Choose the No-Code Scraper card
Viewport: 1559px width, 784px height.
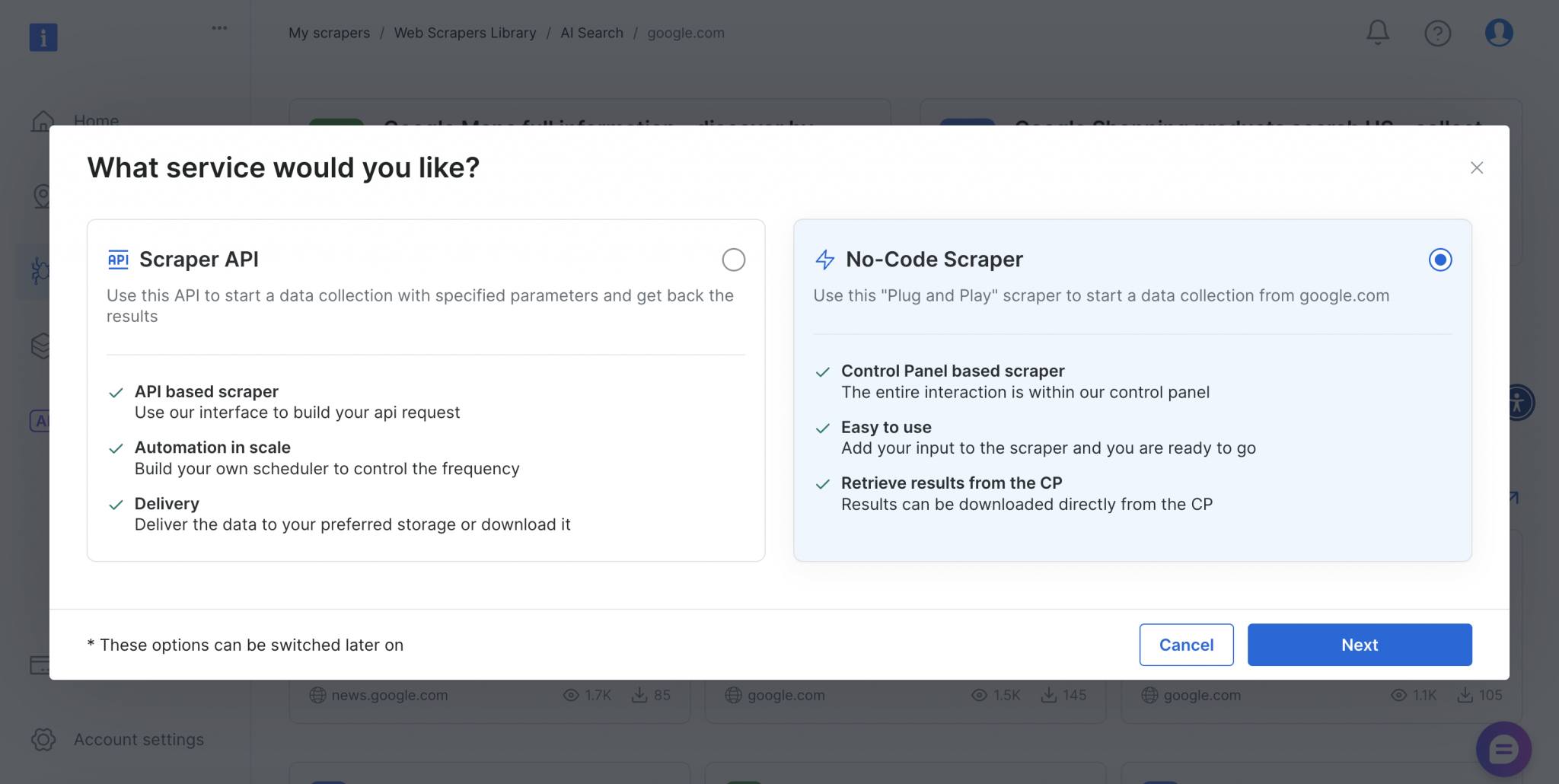pos(1132,390)
